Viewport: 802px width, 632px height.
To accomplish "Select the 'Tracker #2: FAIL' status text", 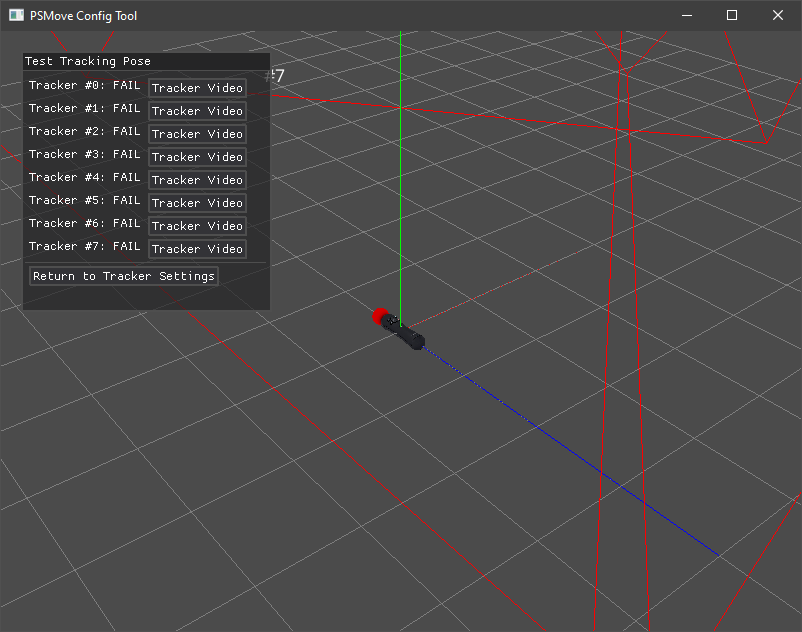I will pyautogui.click(x=84, y=131).
